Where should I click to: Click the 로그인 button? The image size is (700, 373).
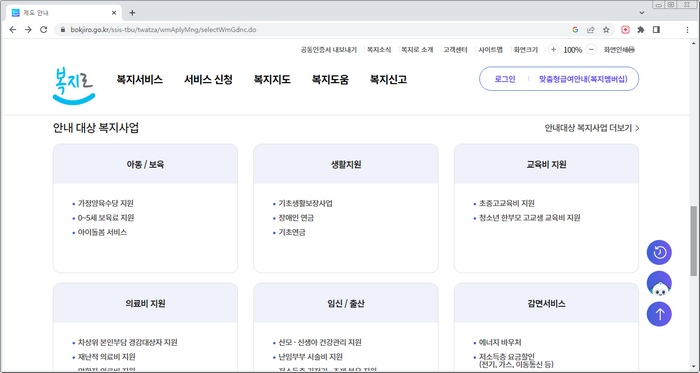[505, 79]
